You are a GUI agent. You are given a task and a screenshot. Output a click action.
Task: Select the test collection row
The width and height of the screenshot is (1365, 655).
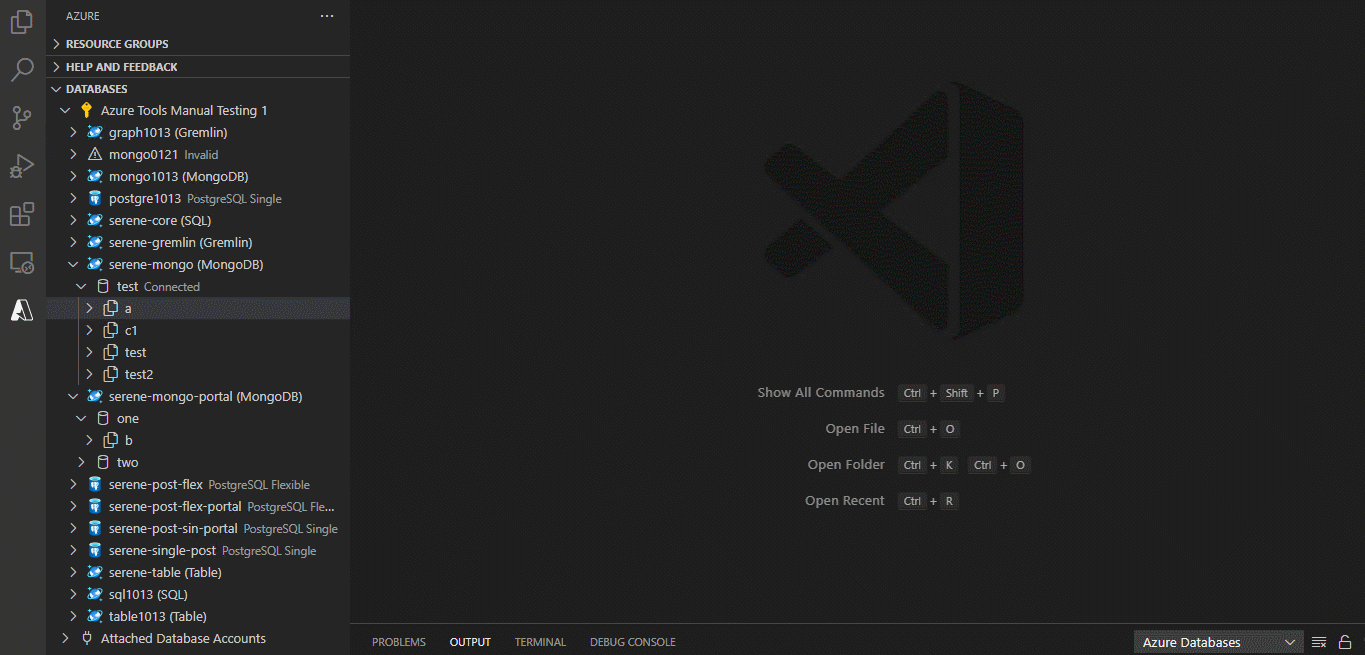point(198,352)
